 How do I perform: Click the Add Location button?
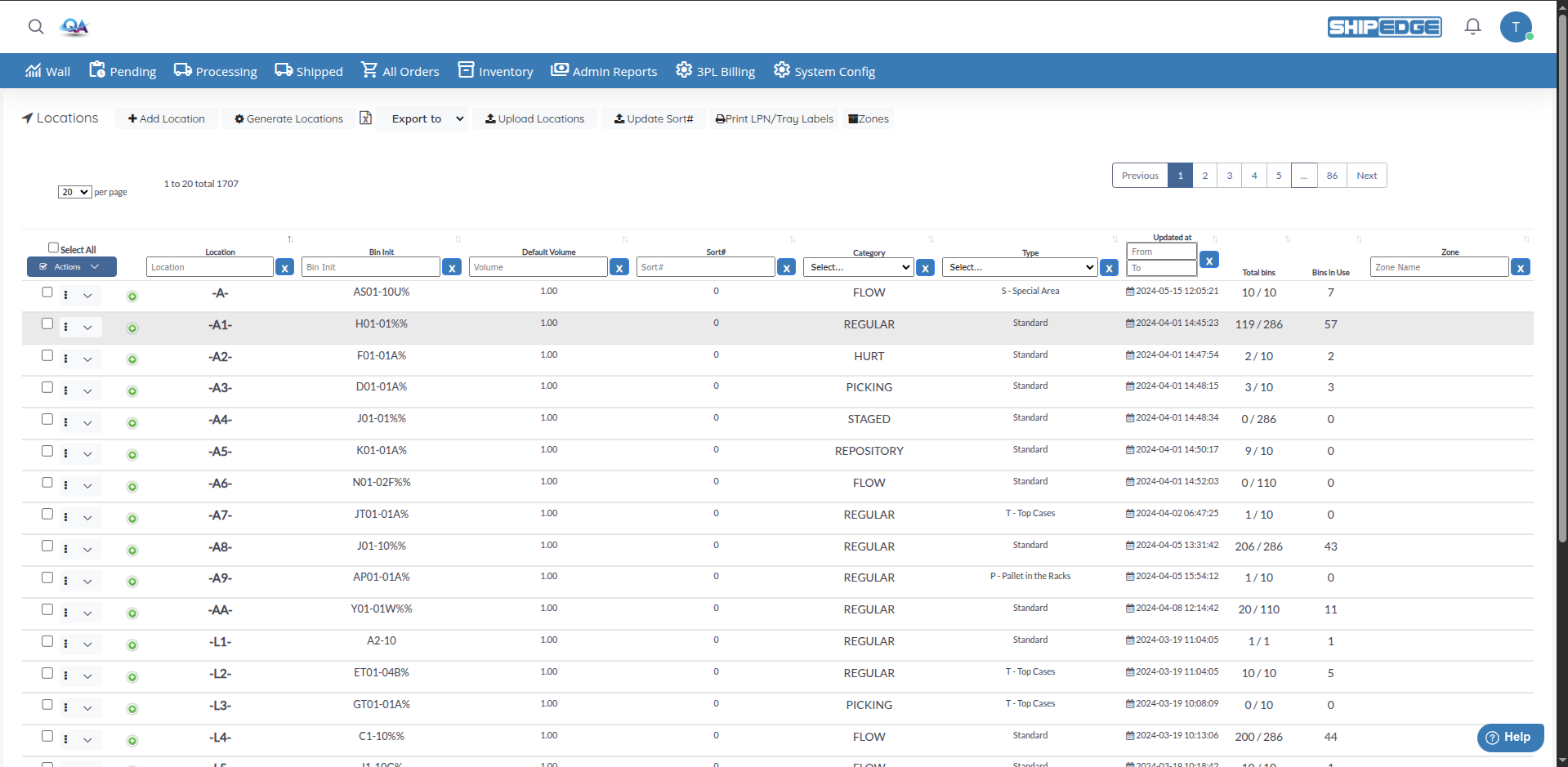point(167,118)
